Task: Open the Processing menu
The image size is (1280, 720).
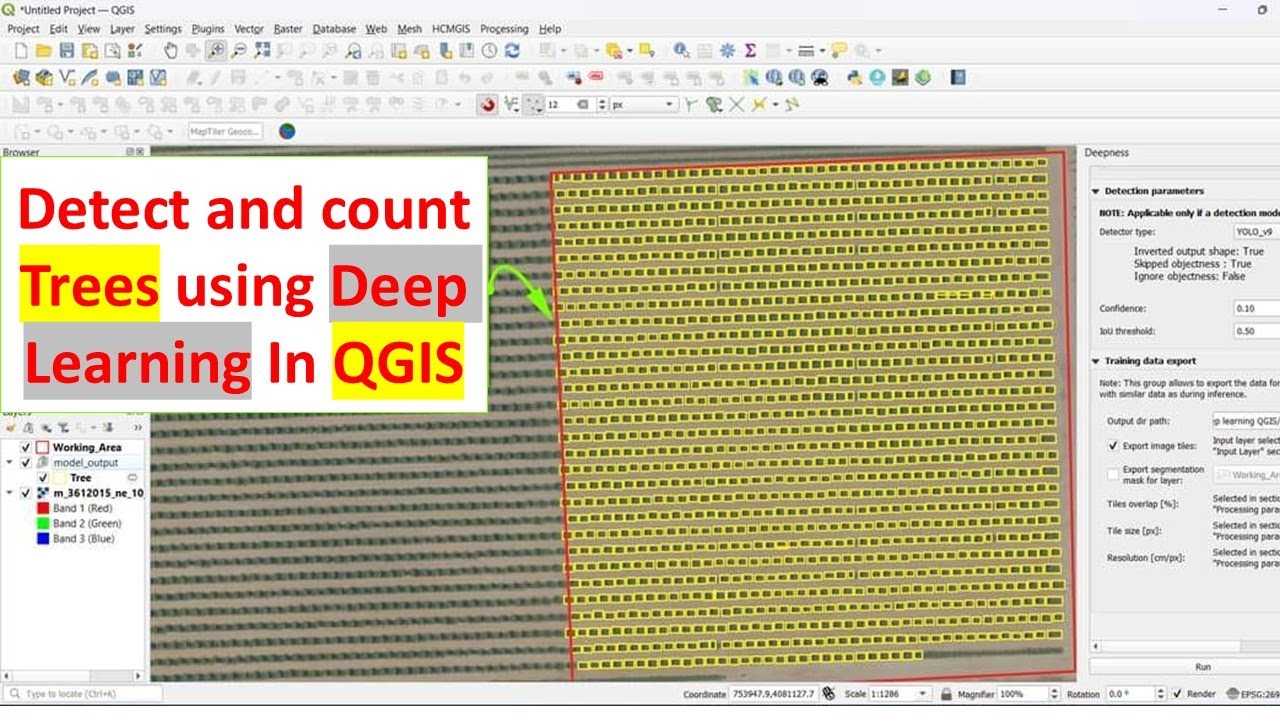Action: (x=504, y=29)
